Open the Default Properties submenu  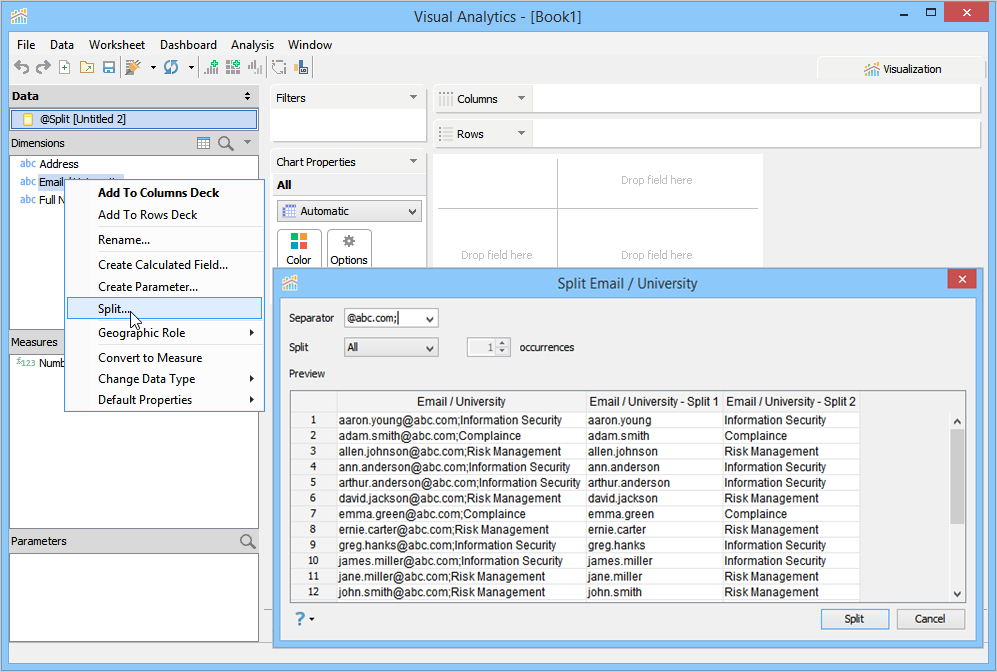click(165, 400)
